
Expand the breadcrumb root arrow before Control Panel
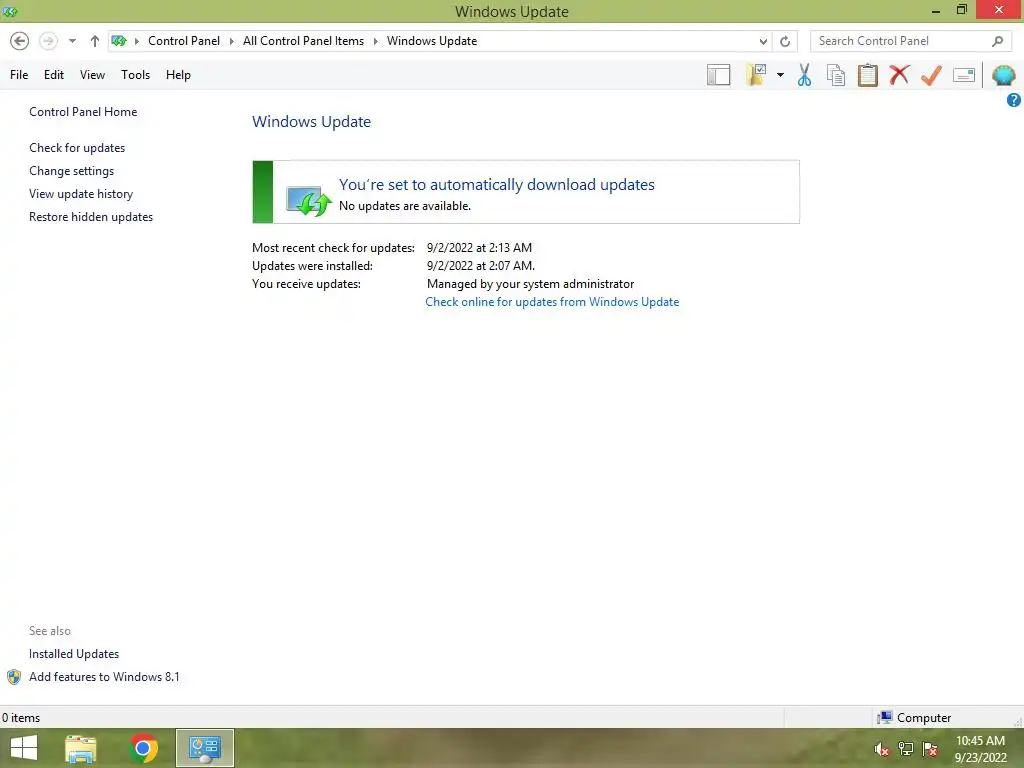tap(137, 41)
